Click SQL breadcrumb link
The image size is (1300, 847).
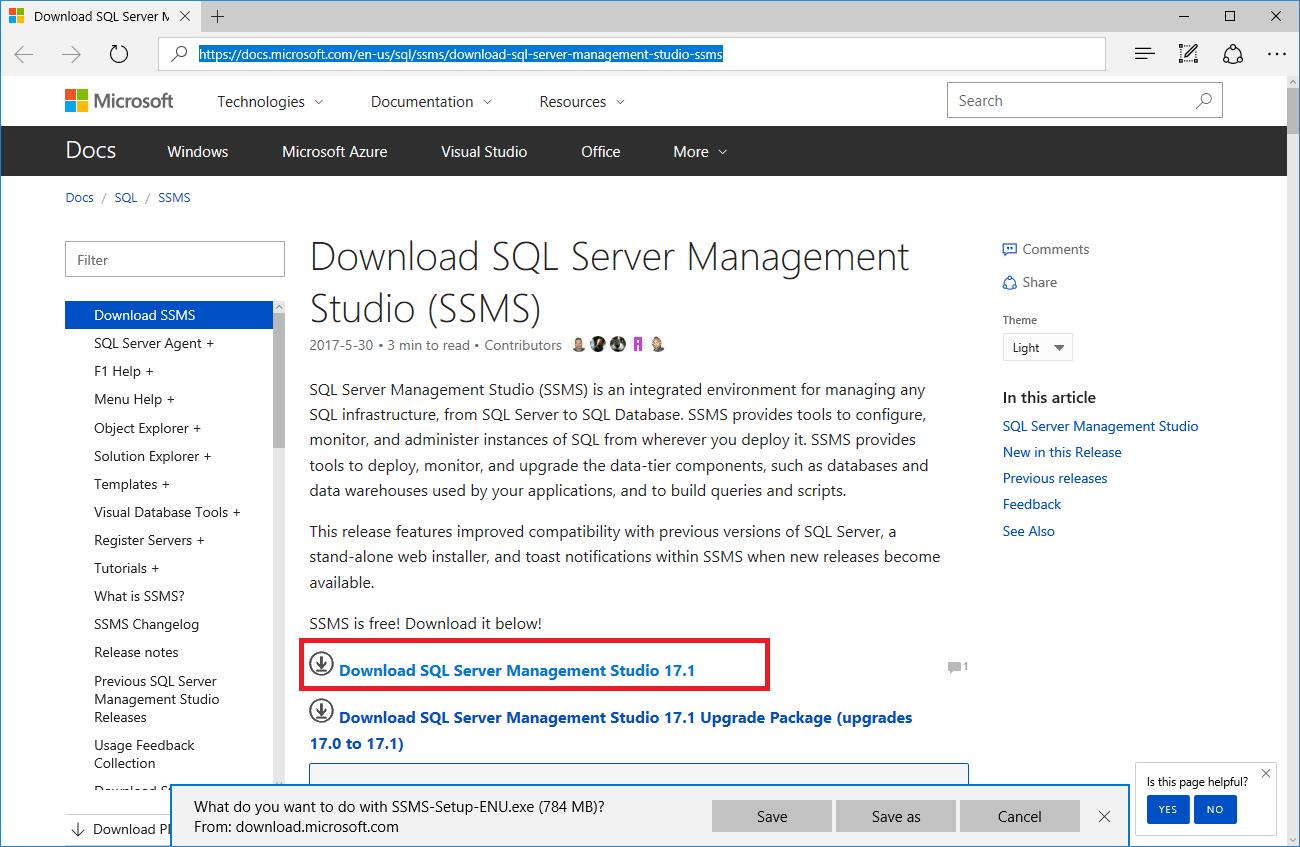pyautogui.click(x=126, y=197)
